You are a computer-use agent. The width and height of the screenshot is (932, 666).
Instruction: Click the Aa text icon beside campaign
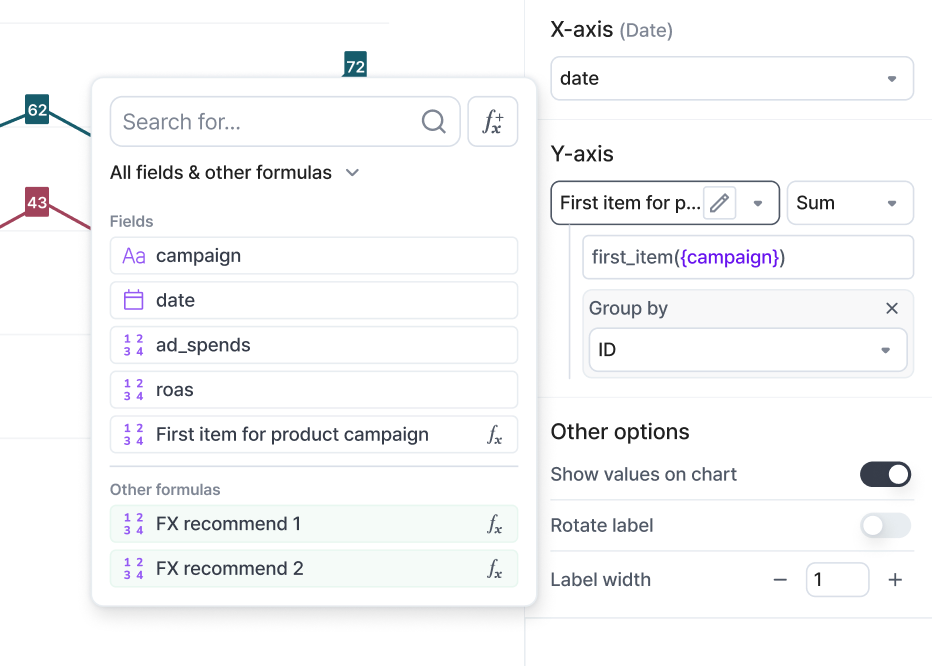click(133, 256)
